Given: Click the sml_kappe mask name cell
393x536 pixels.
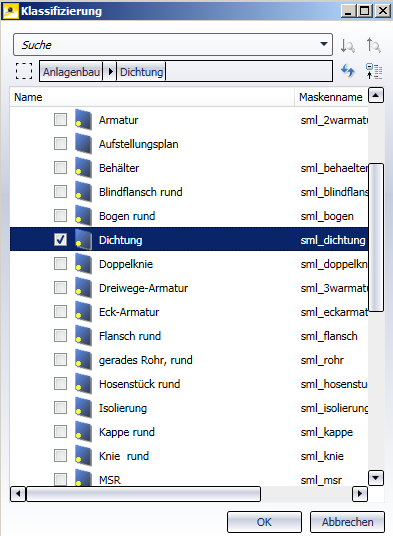Looking at the screenshot, I should (326, 432).
